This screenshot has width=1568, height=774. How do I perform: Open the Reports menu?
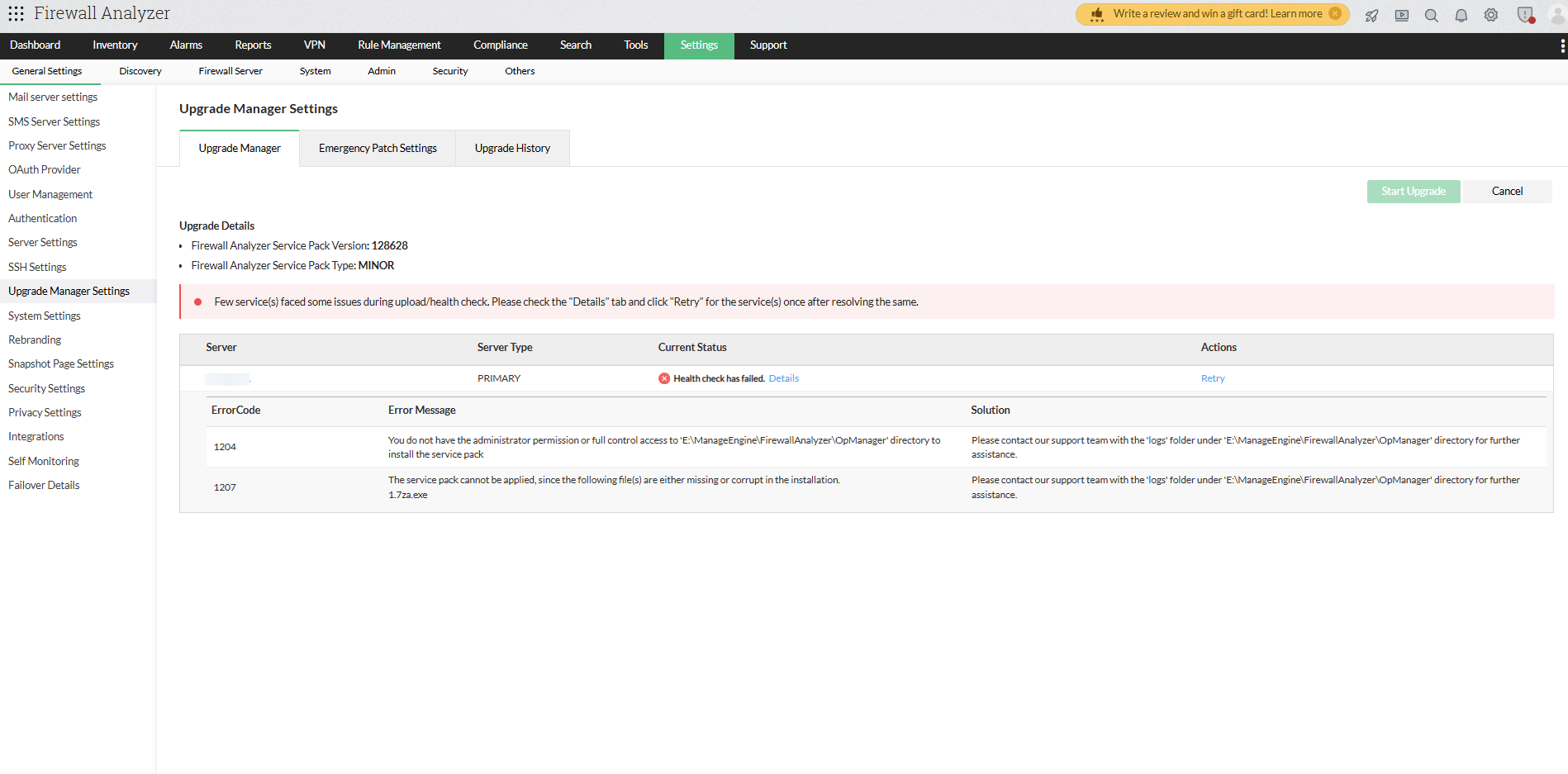click(253, 45)
